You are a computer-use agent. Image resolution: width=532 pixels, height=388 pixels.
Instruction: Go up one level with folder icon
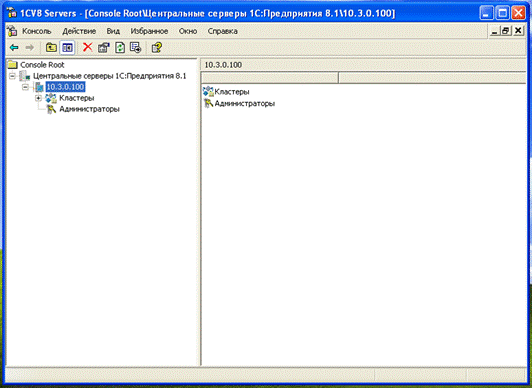tap(51, 47)
